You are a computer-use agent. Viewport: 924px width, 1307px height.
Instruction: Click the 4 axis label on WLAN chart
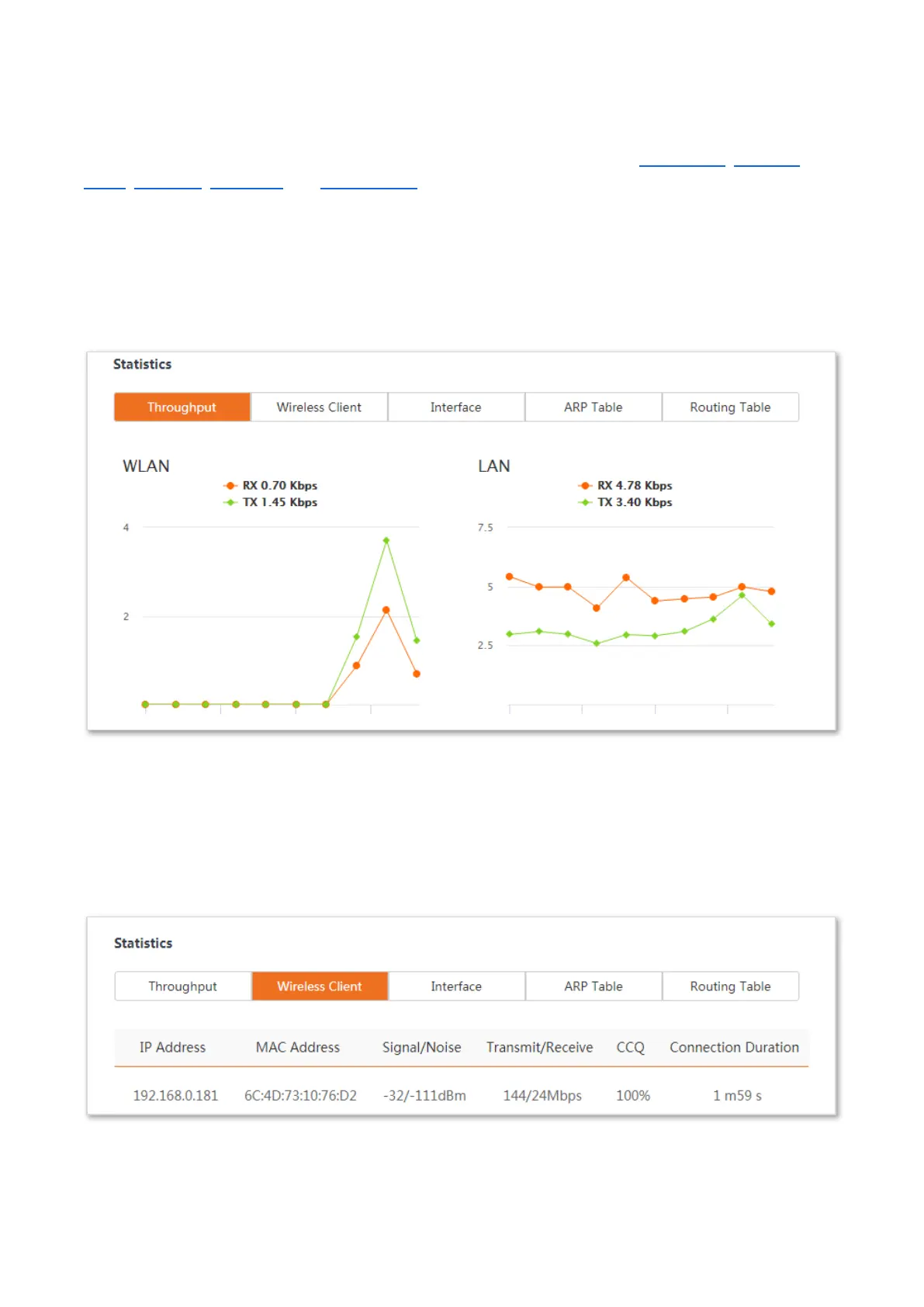[126, 528]
